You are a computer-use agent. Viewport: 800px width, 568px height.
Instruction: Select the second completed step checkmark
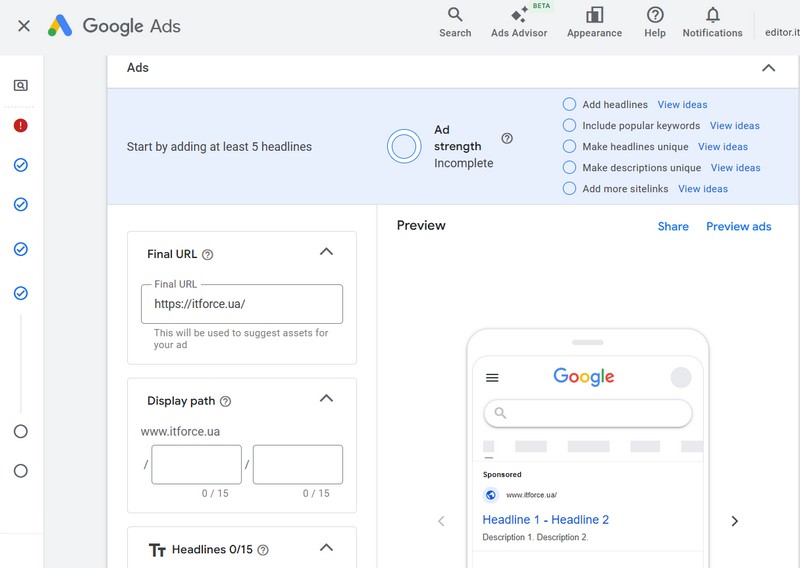pyautogui.click(x=20, y=204)
